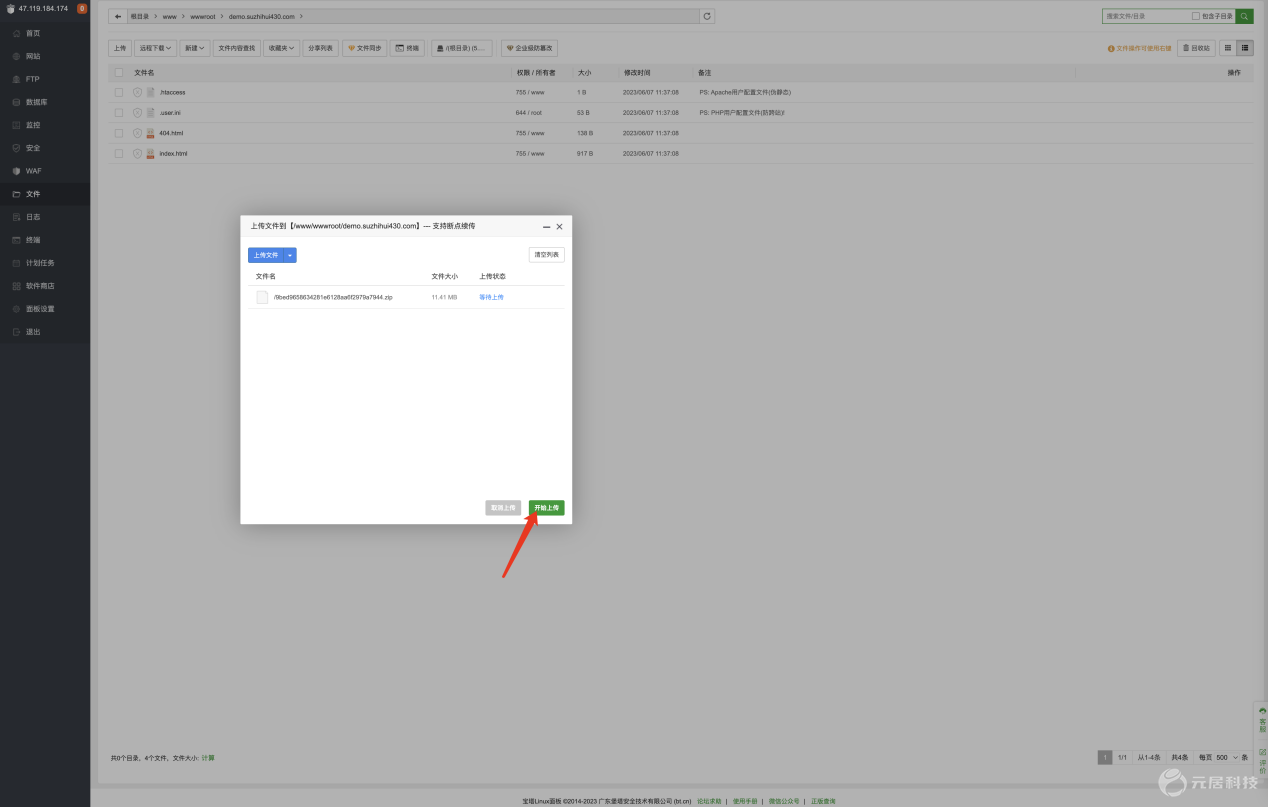
Task: Click the back arrow in the path bar
Action: pos(118,16)
